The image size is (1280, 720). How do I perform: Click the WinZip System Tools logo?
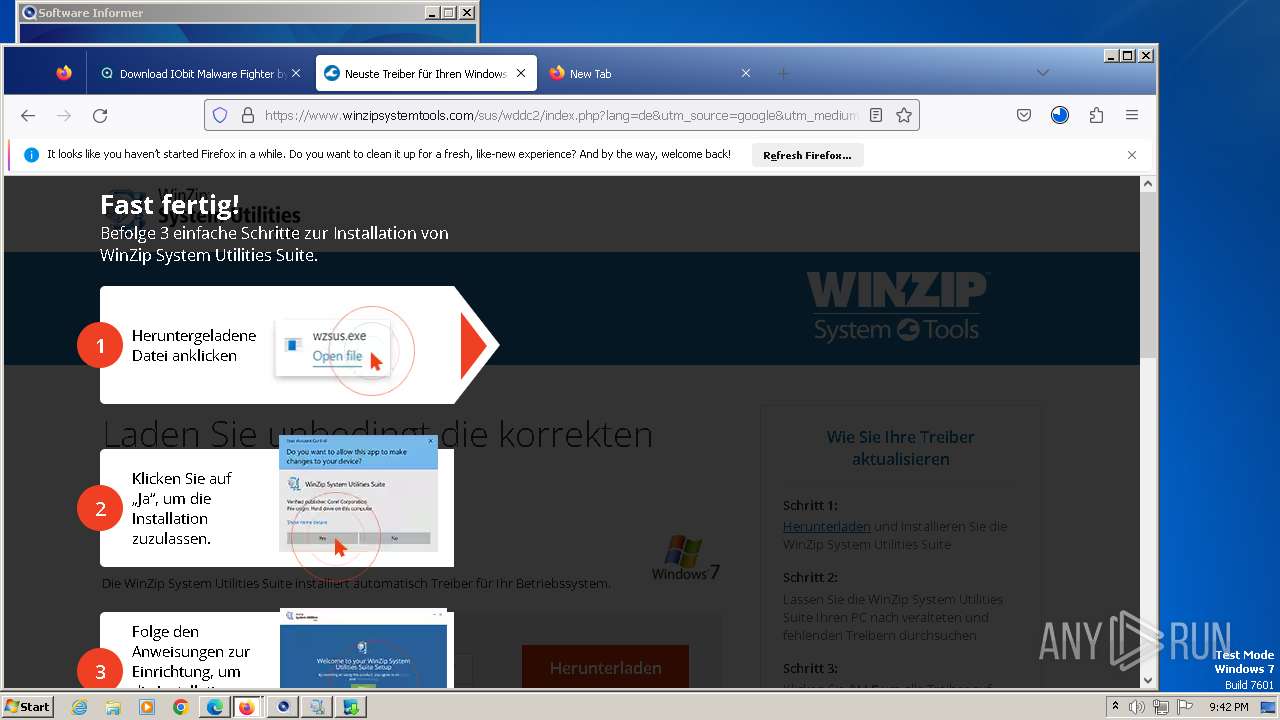click(x=896, y=307)
